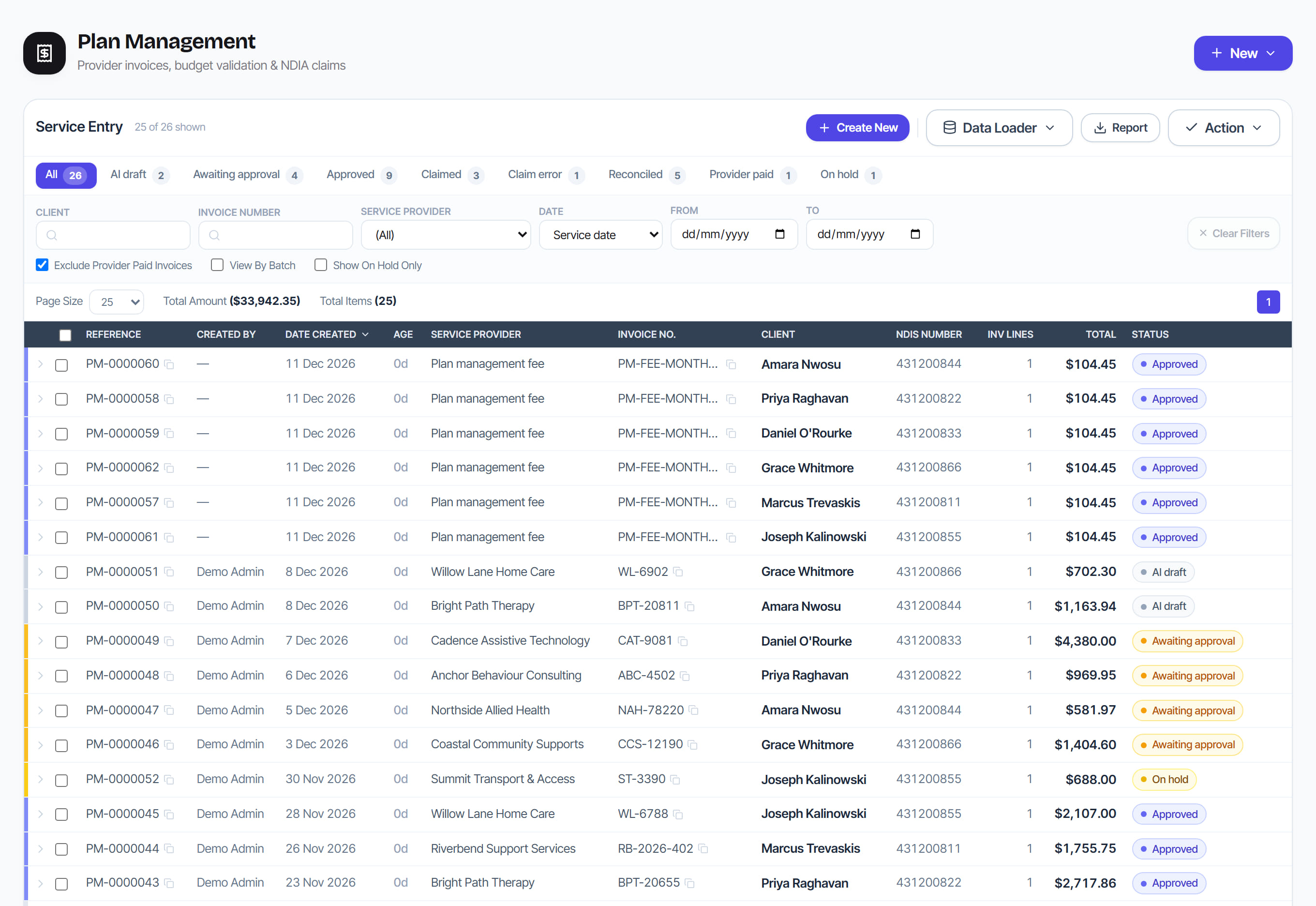Click the Create New button
Viewport: 1316px width, 906px height.
point(857,128)
